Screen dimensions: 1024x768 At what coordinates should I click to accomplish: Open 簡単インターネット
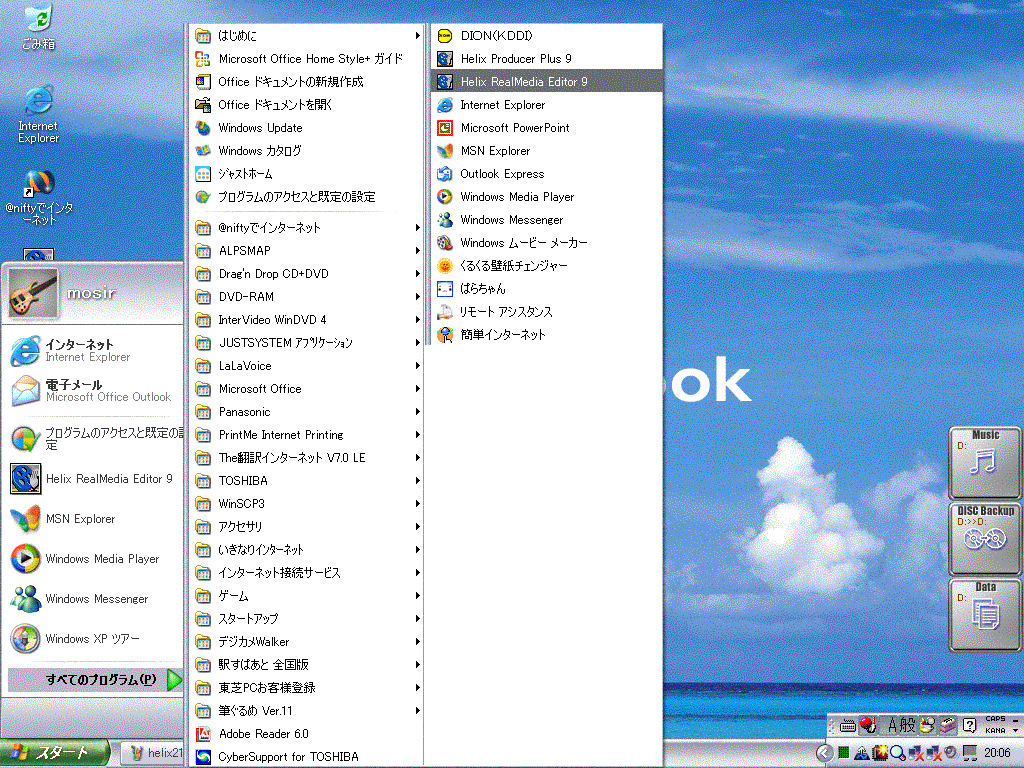547,335
